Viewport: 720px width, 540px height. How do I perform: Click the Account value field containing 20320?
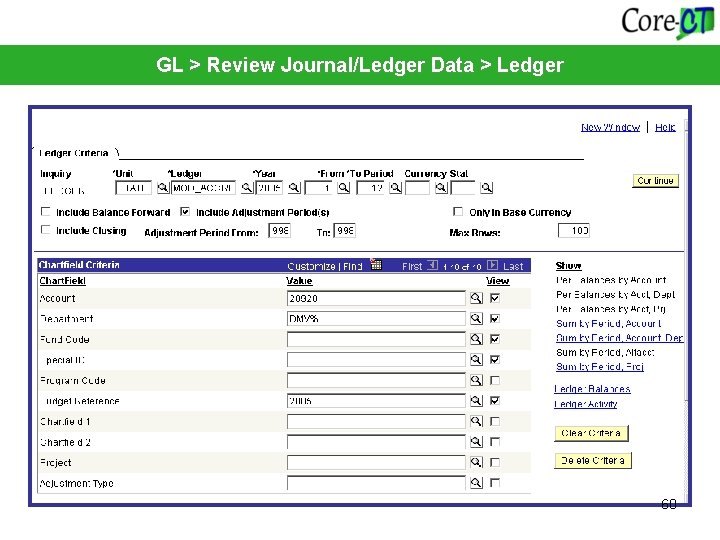(376, 298)
